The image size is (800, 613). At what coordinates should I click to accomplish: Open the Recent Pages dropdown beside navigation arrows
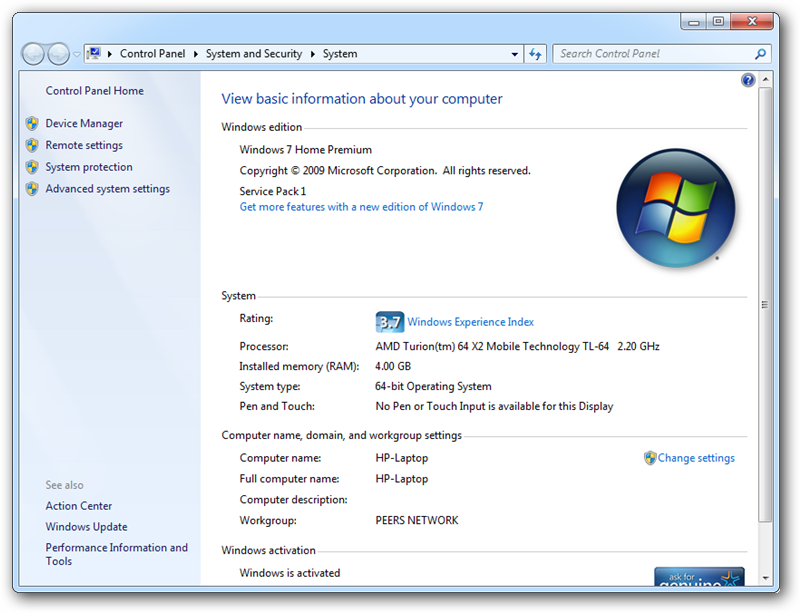pos(75,53)
